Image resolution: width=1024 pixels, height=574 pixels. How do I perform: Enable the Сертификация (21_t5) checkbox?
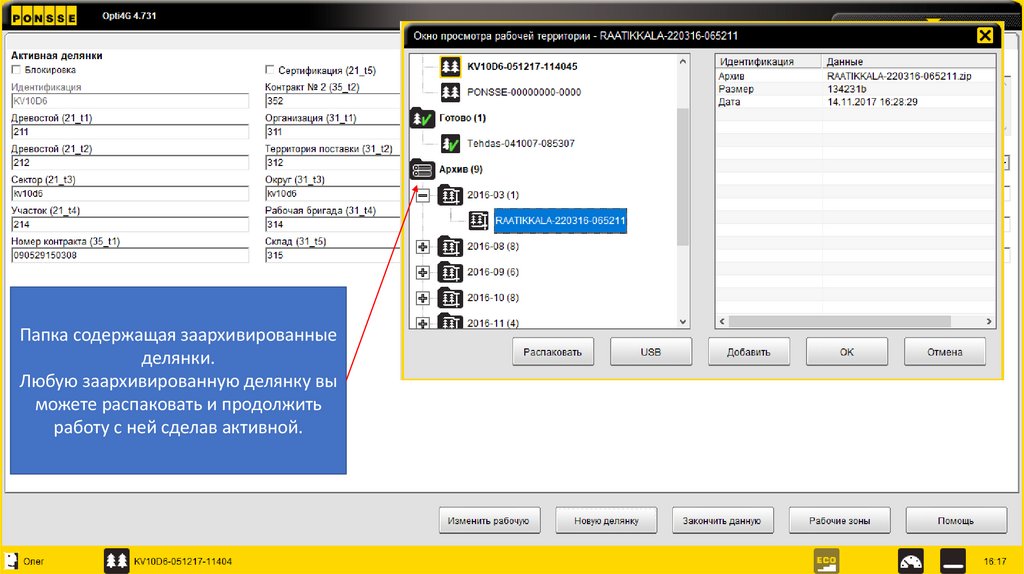(270, 70)
